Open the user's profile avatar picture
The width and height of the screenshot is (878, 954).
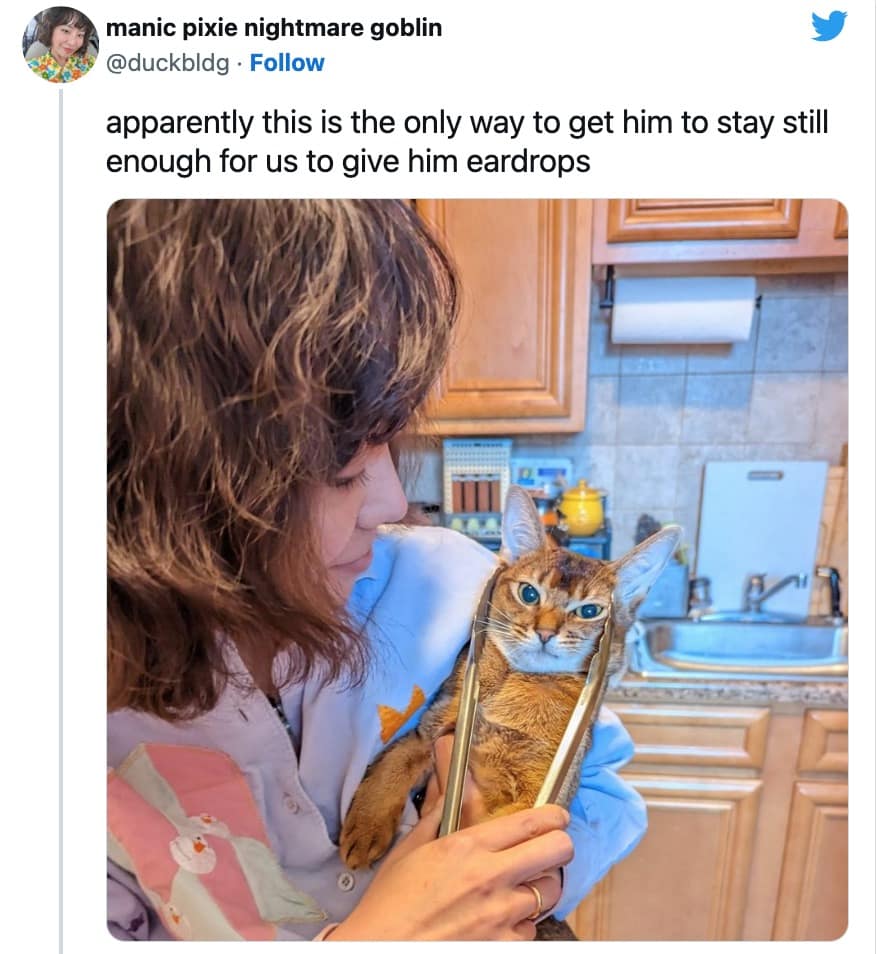point(60,45)
